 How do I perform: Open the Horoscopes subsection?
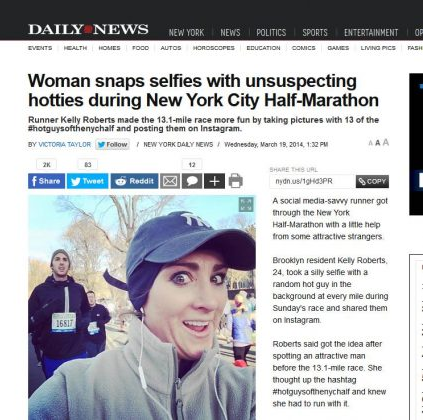214,48
